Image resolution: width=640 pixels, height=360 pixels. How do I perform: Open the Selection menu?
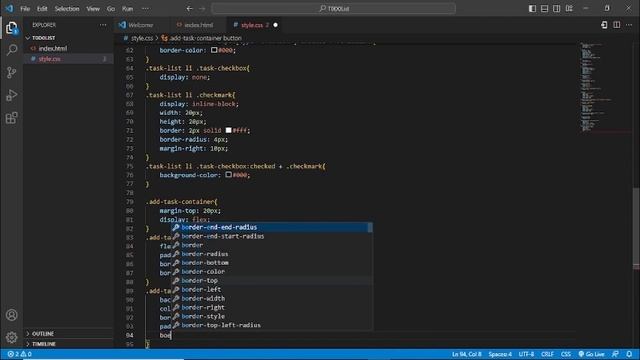67,8
